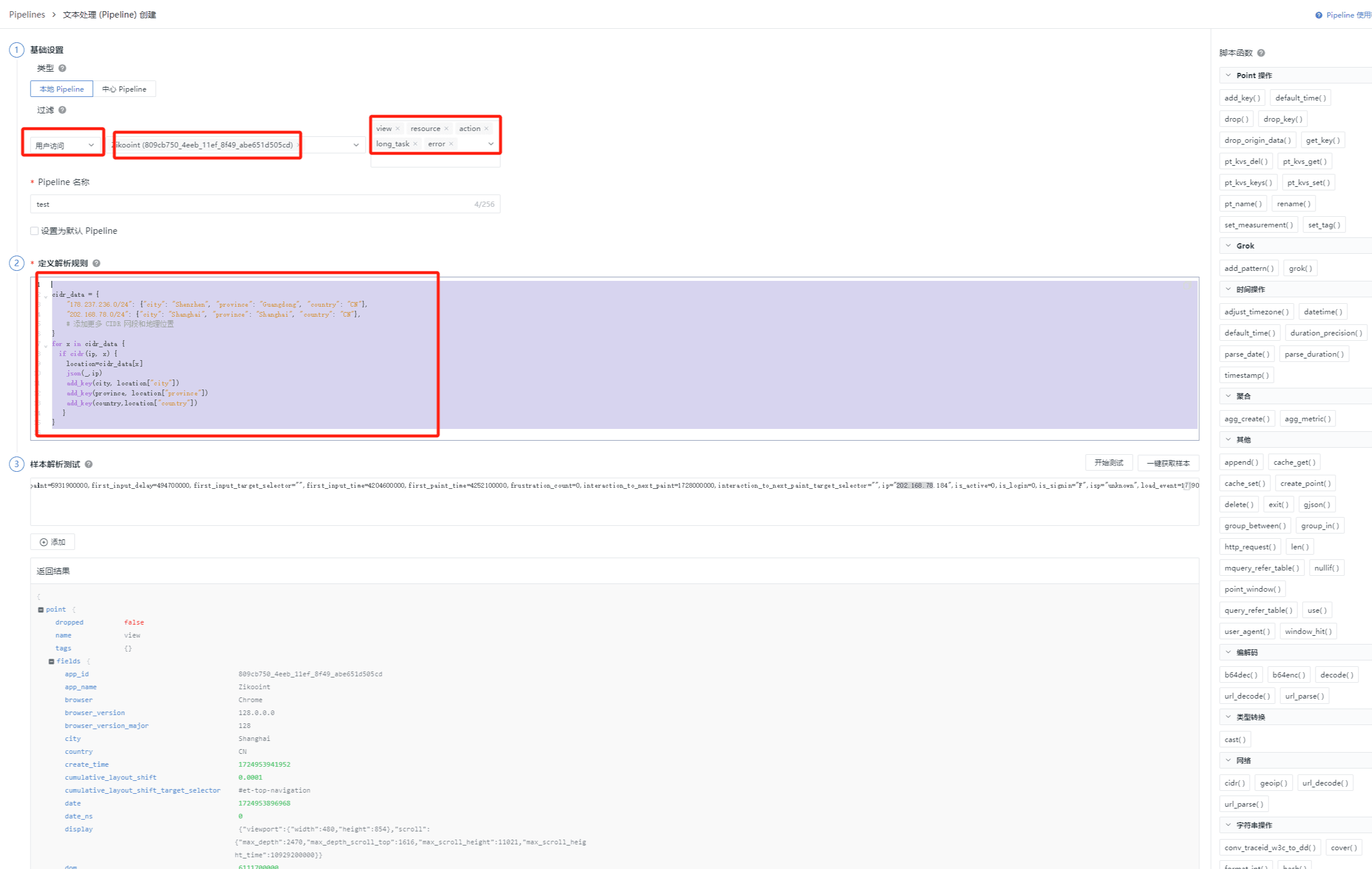Click help icon next to 类型 label
Screen dimensions: 1372x869
click(x=62, y=68)
